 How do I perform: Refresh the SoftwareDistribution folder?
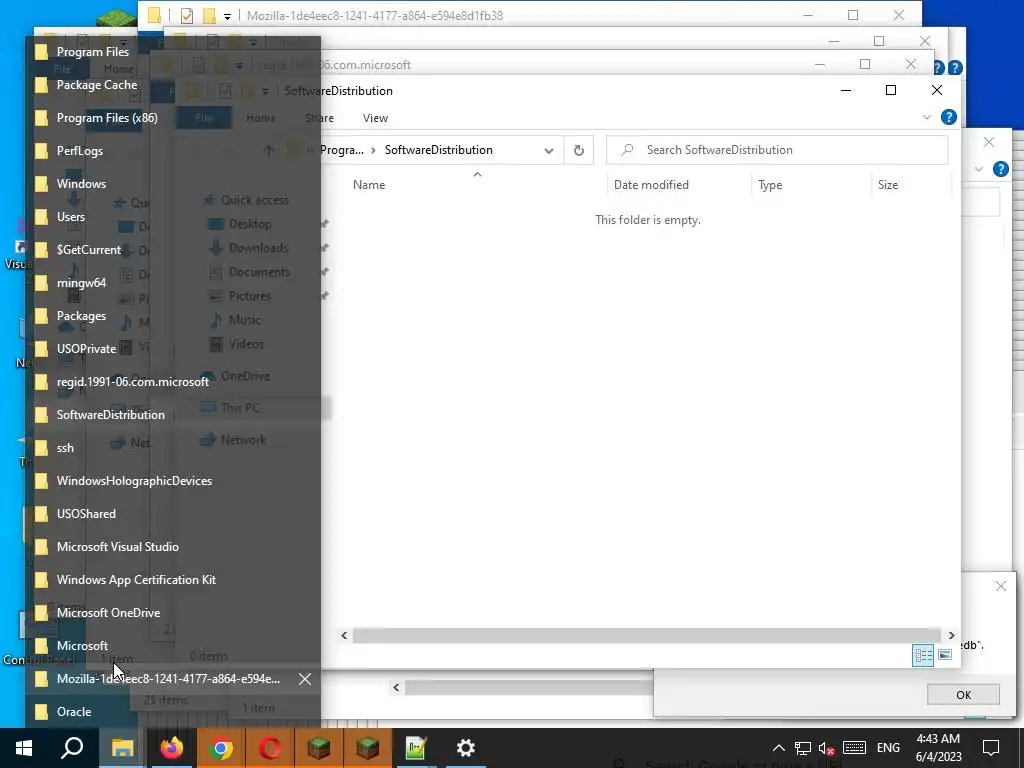[x=579, y=150]
